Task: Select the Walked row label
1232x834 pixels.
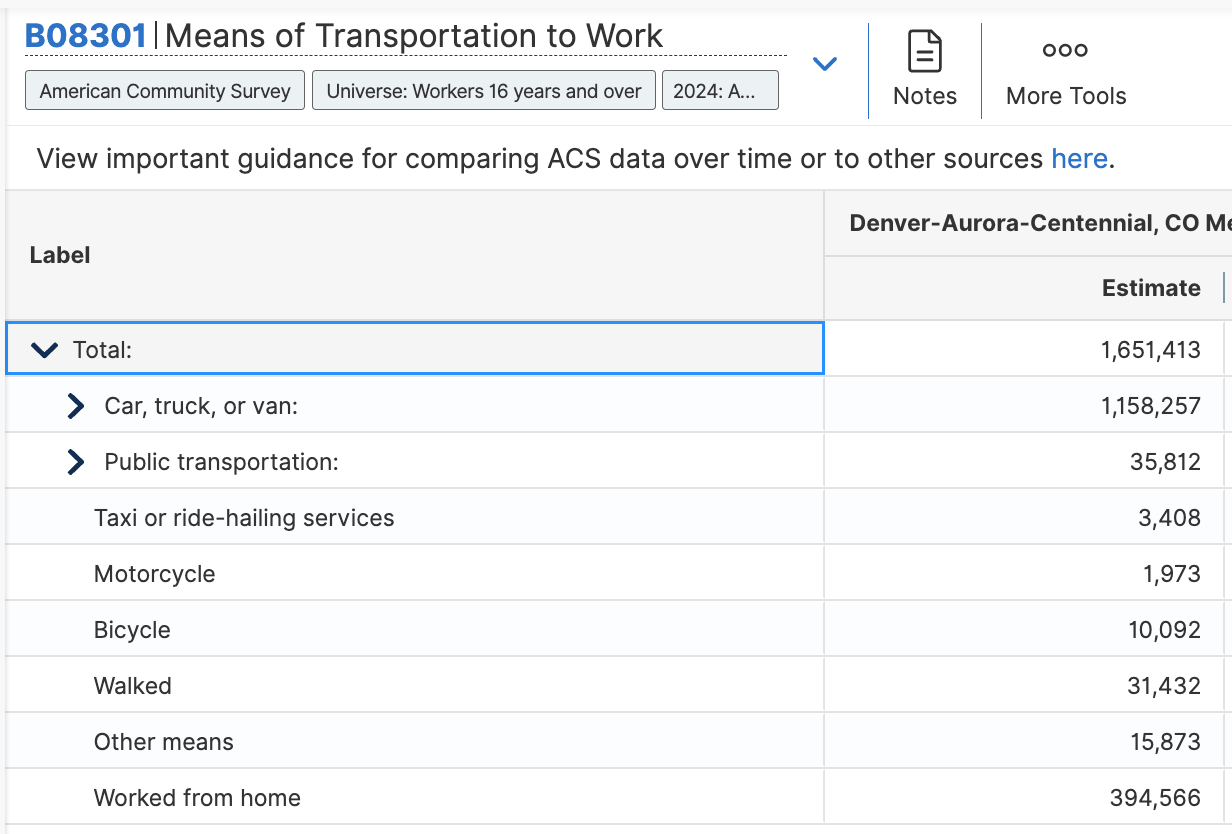Action: [133, 686]
